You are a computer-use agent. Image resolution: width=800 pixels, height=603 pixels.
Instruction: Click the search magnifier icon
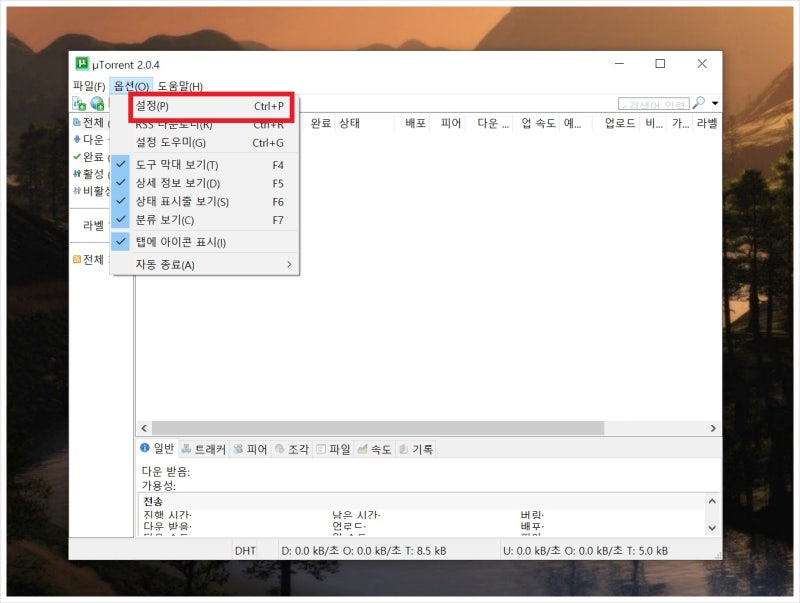(x=697, y=103)
